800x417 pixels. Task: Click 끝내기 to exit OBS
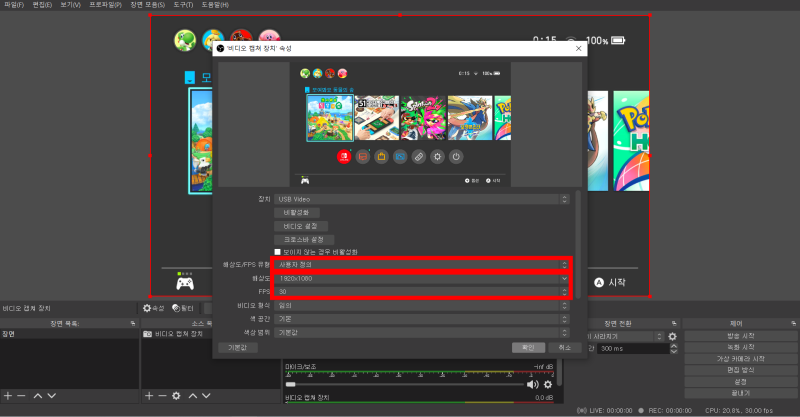click(x=741, y=393)
